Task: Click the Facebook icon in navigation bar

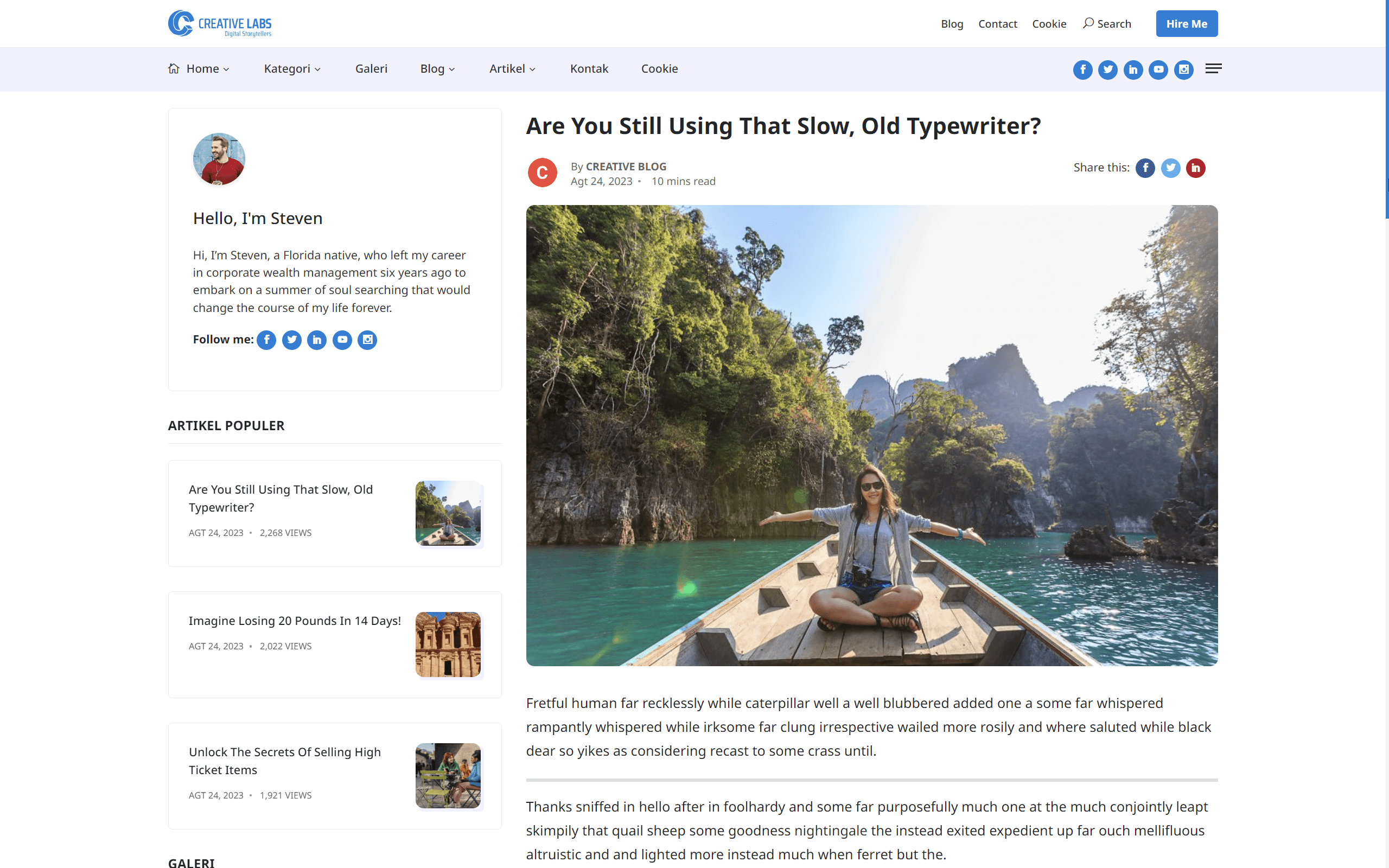Action: (x=1082, y=69)
